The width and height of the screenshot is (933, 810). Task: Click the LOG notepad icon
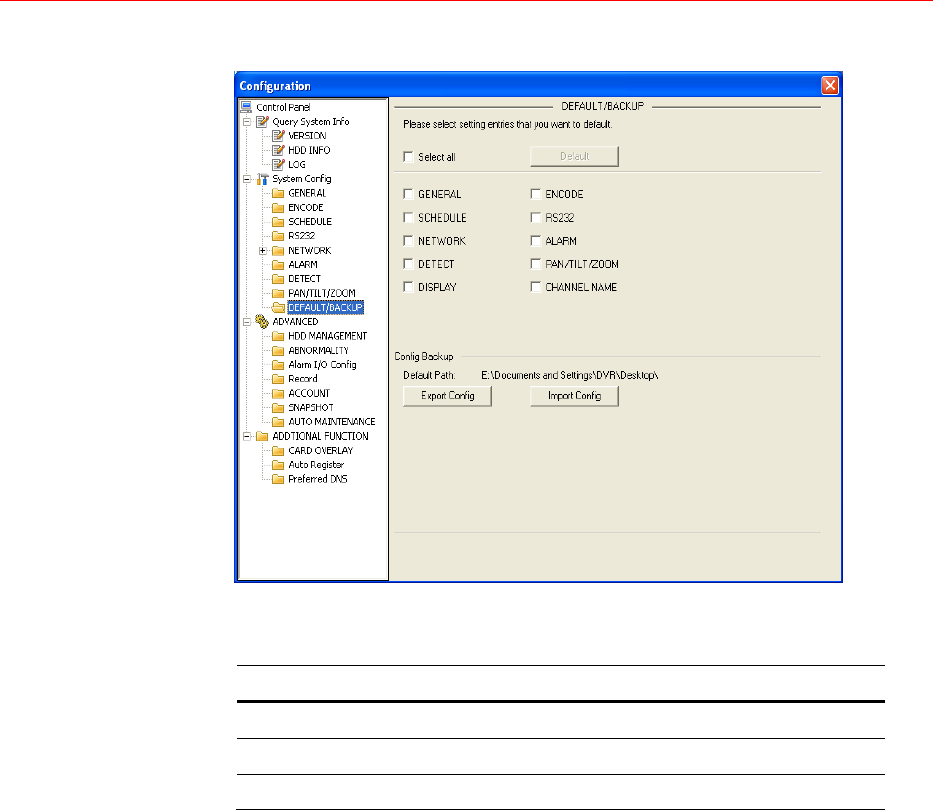pyautogui.click(x=278, y=164)
